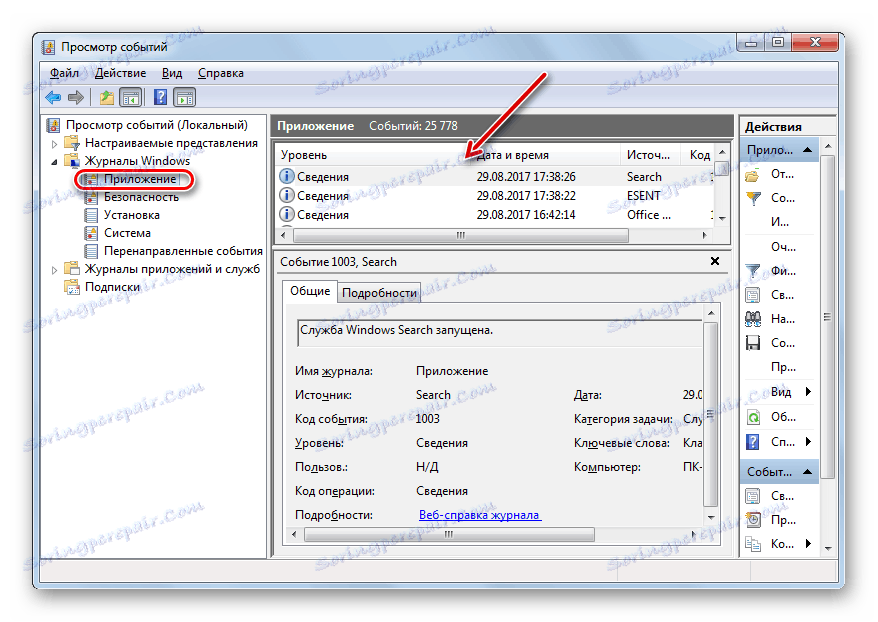
Task: Open the Система log
Action: tap(127, 233)
